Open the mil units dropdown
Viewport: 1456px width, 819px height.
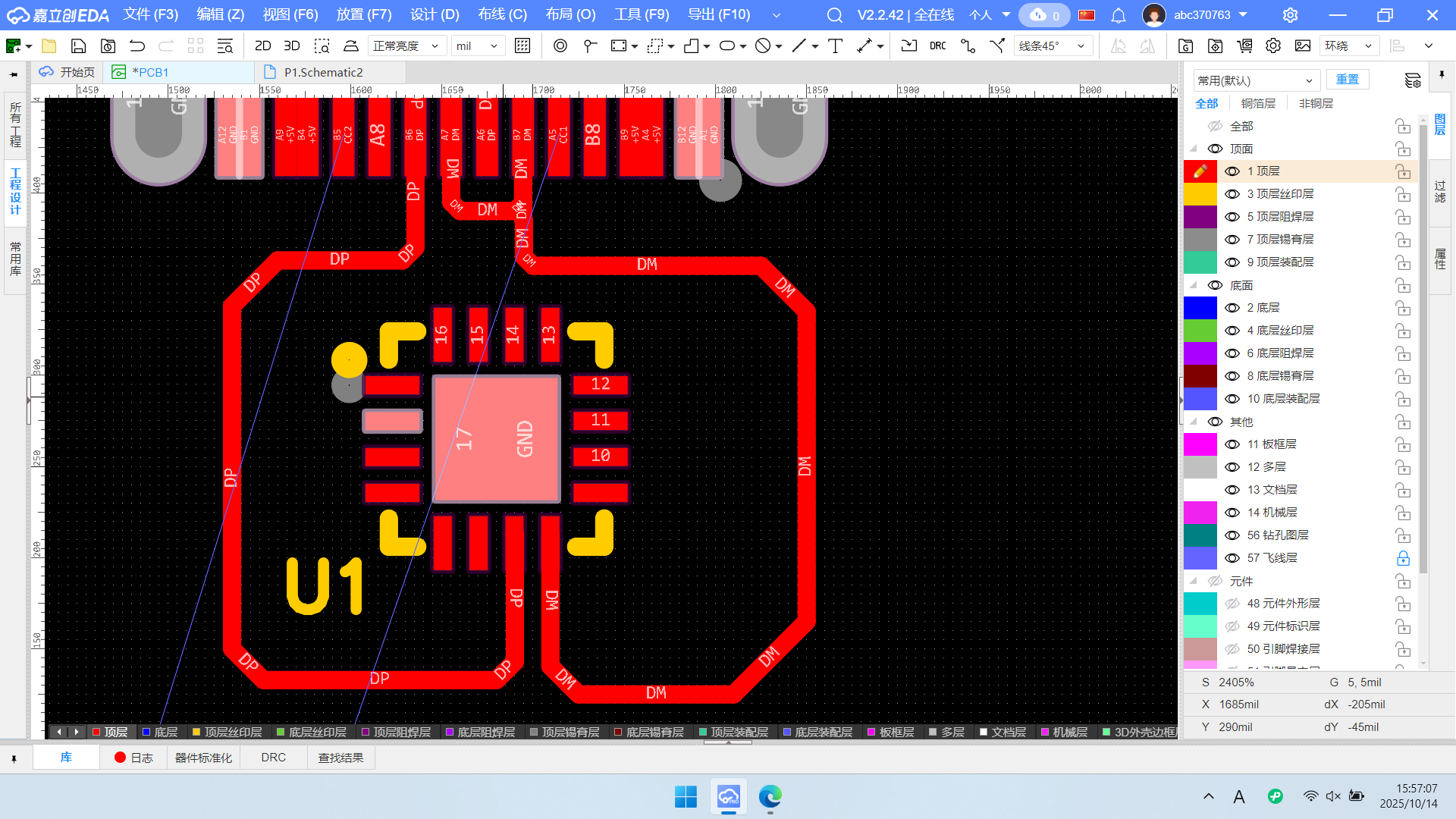tap(478, 46)
